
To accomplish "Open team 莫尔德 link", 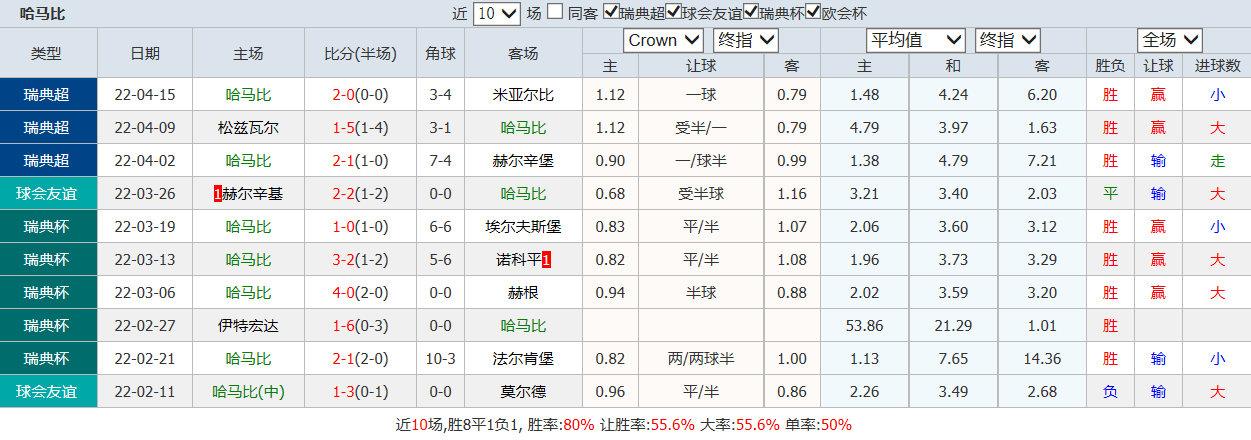I will click(523, 392).
